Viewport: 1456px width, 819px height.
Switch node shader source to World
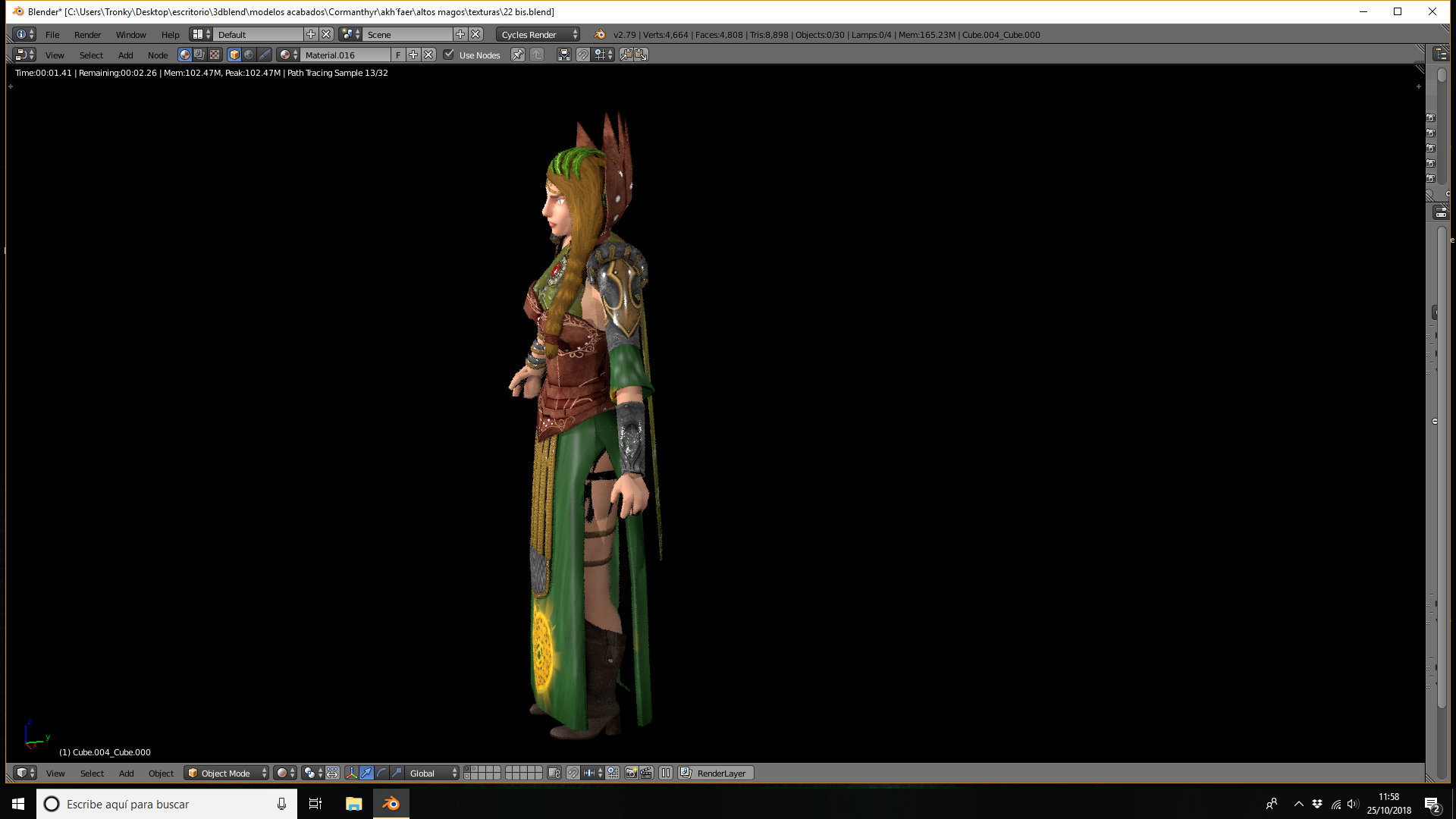pyautogui.click(x=249, y=55)
